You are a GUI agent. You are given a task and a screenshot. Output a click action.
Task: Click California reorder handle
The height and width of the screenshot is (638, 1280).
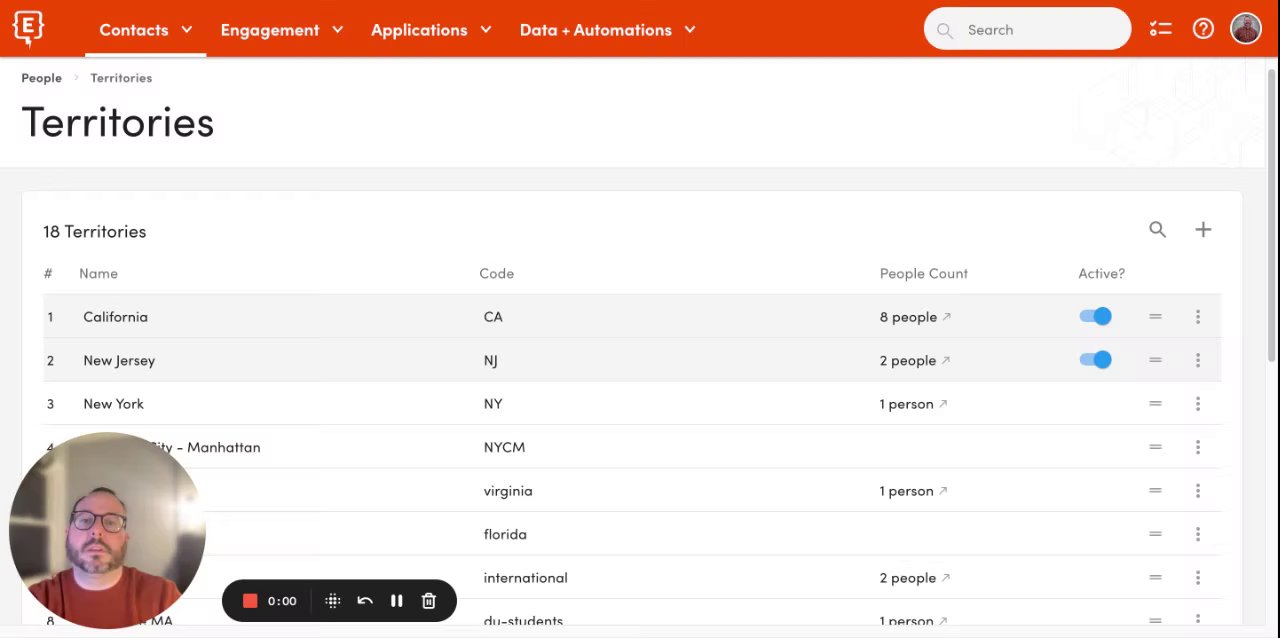click(x=1155, y=316)
